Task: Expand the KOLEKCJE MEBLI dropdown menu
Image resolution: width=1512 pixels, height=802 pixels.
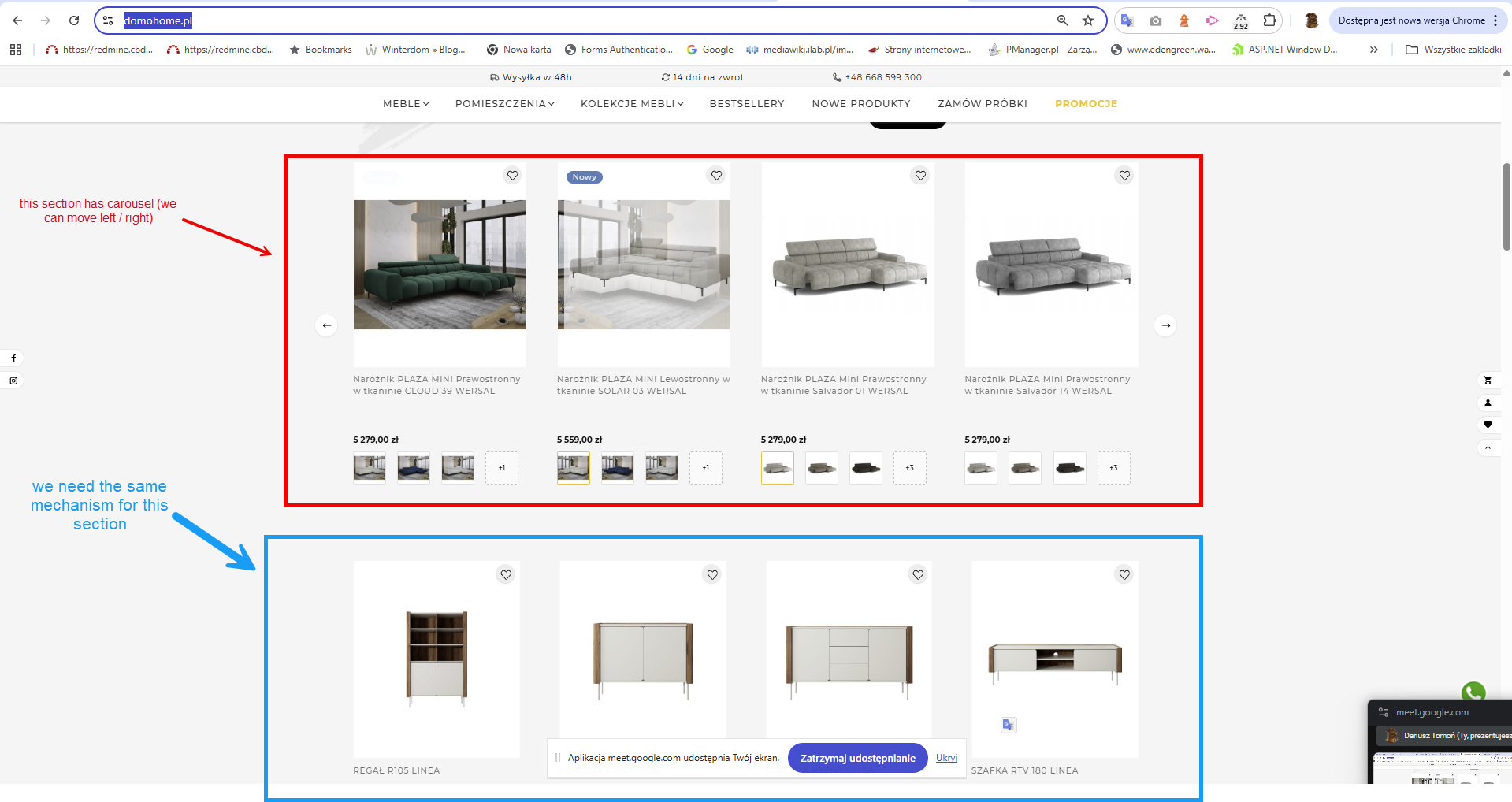Action: click(x=632, y=104)
